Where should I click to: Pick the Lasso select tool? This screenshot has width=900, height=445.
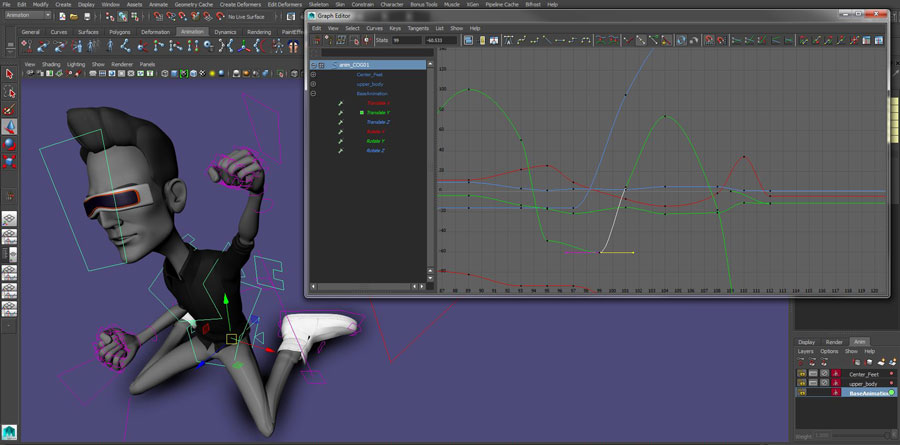tap(9, 92)
